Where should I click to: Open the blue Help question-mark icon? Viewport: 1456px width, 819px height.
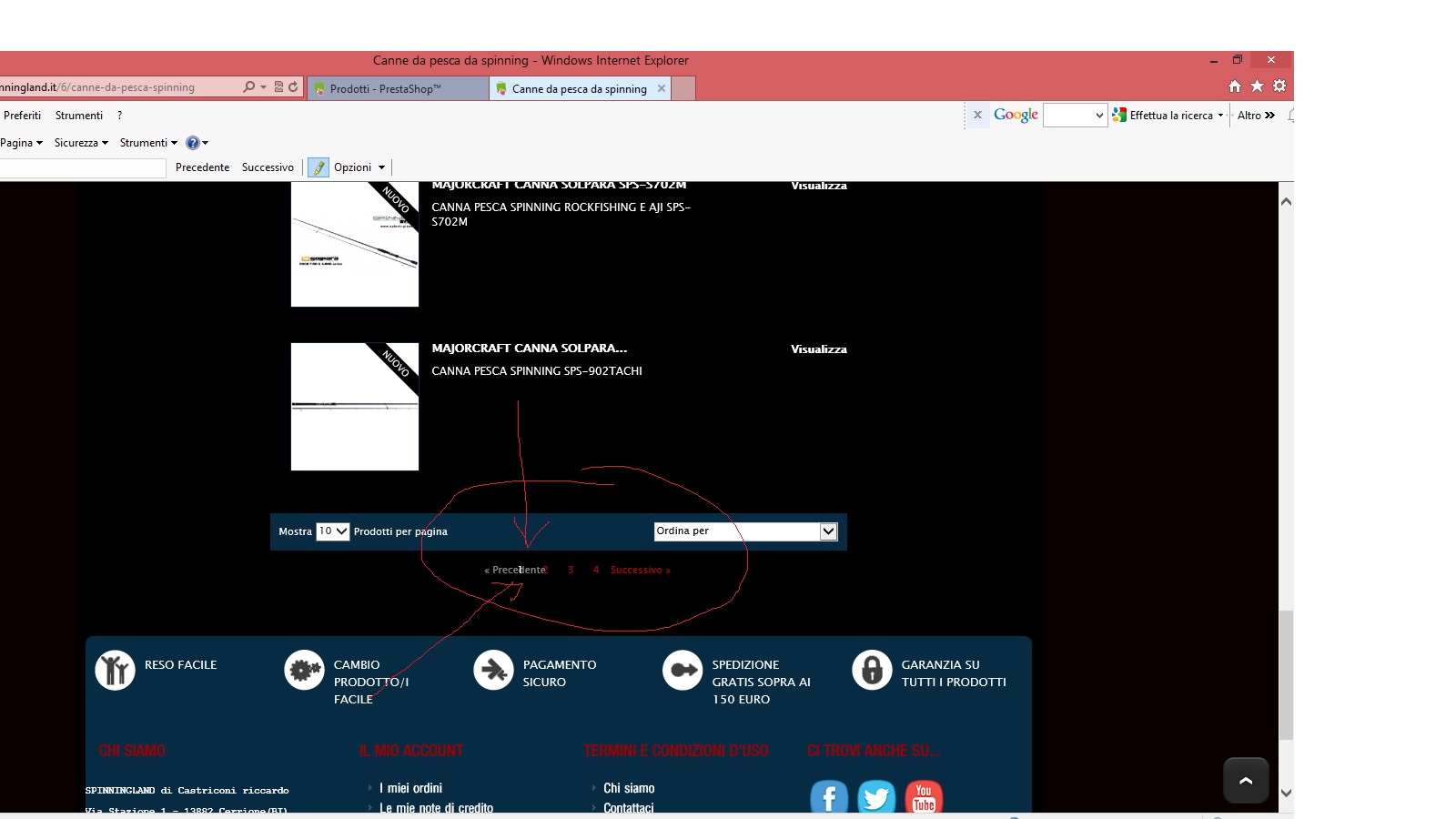192,143
